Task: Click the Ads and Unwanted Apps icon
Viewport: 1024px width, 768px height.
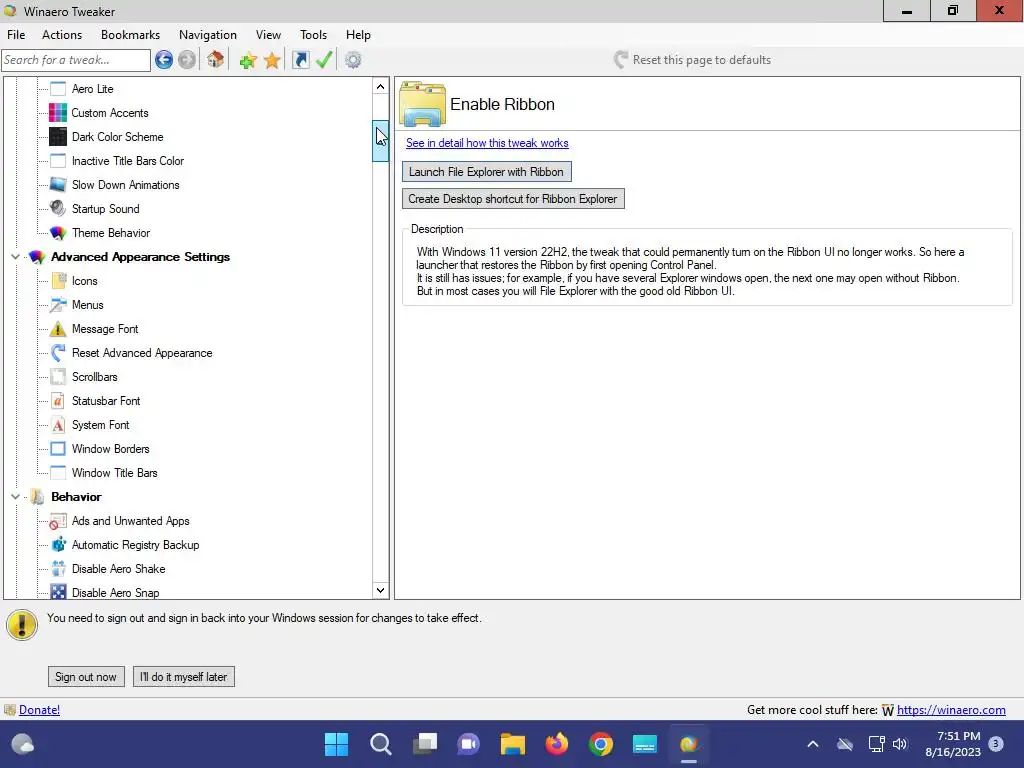Action: [58, 521]
